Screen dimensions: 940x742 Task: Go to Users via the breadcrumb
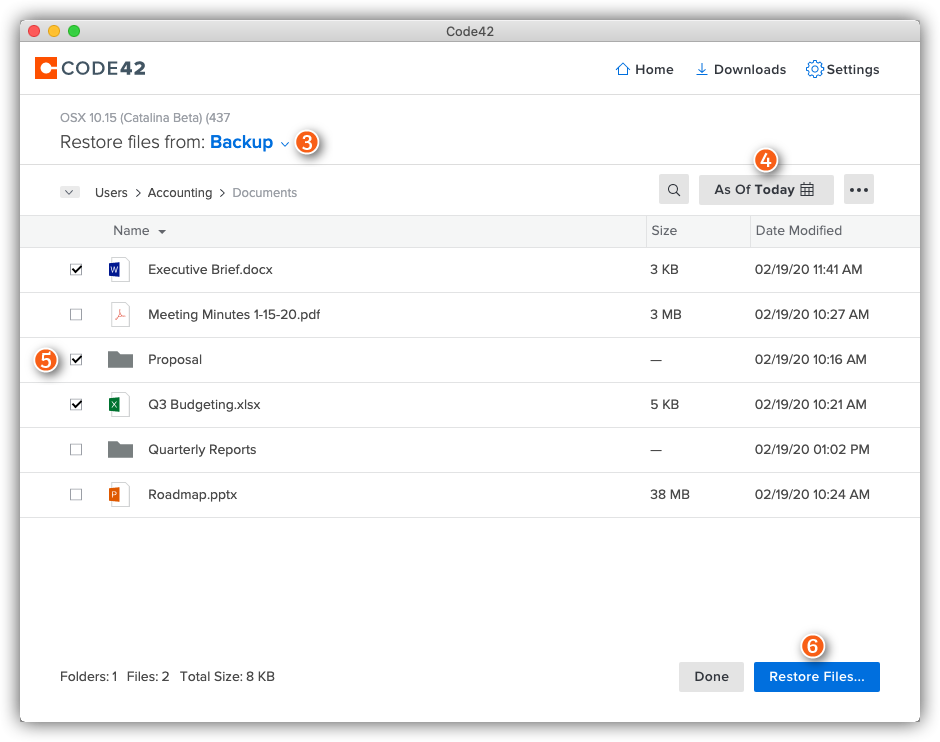(111, 192)
